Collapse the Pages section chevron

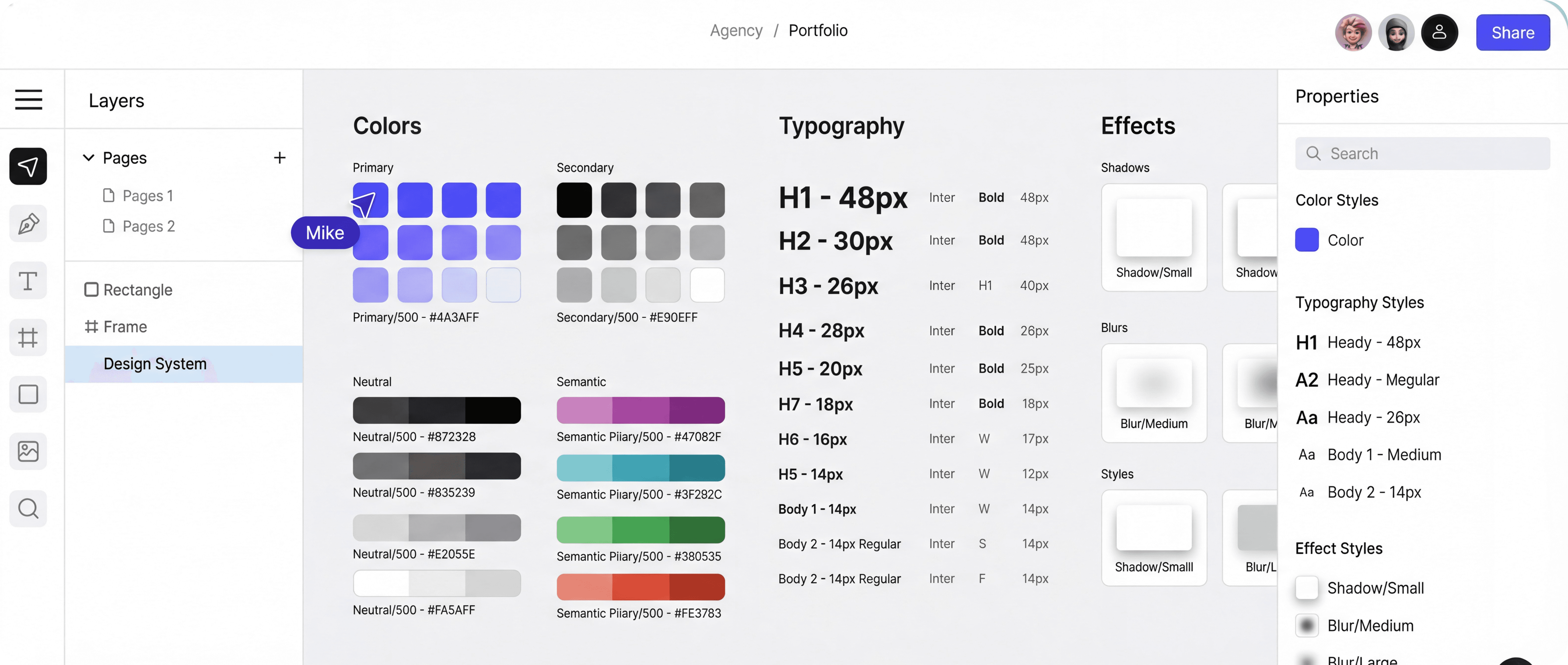pyautogui.click(x=88, y=158)
